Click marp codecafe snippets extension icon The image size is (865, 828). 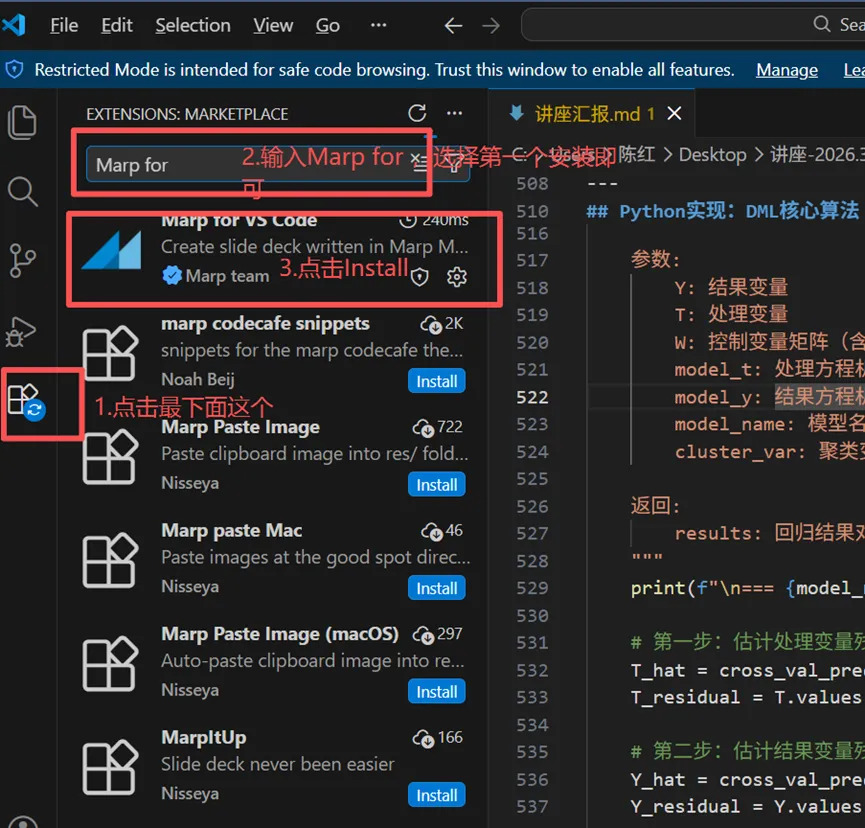click(x=109, y=354)
